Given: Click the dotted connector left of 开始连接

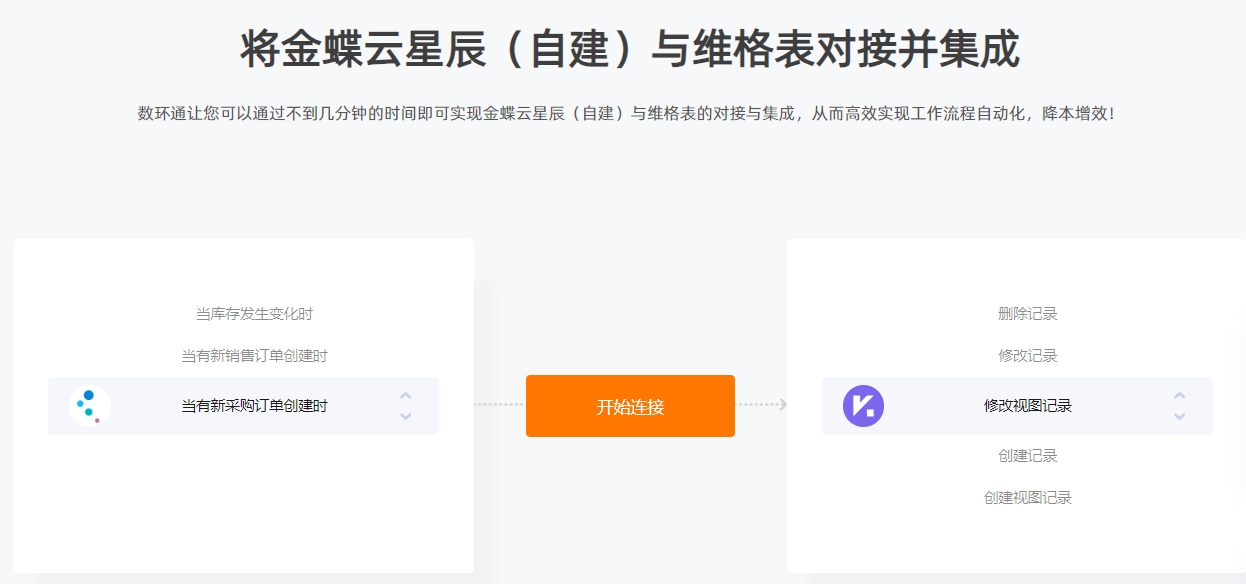Looking at the screenshot, I should [499, 405].
